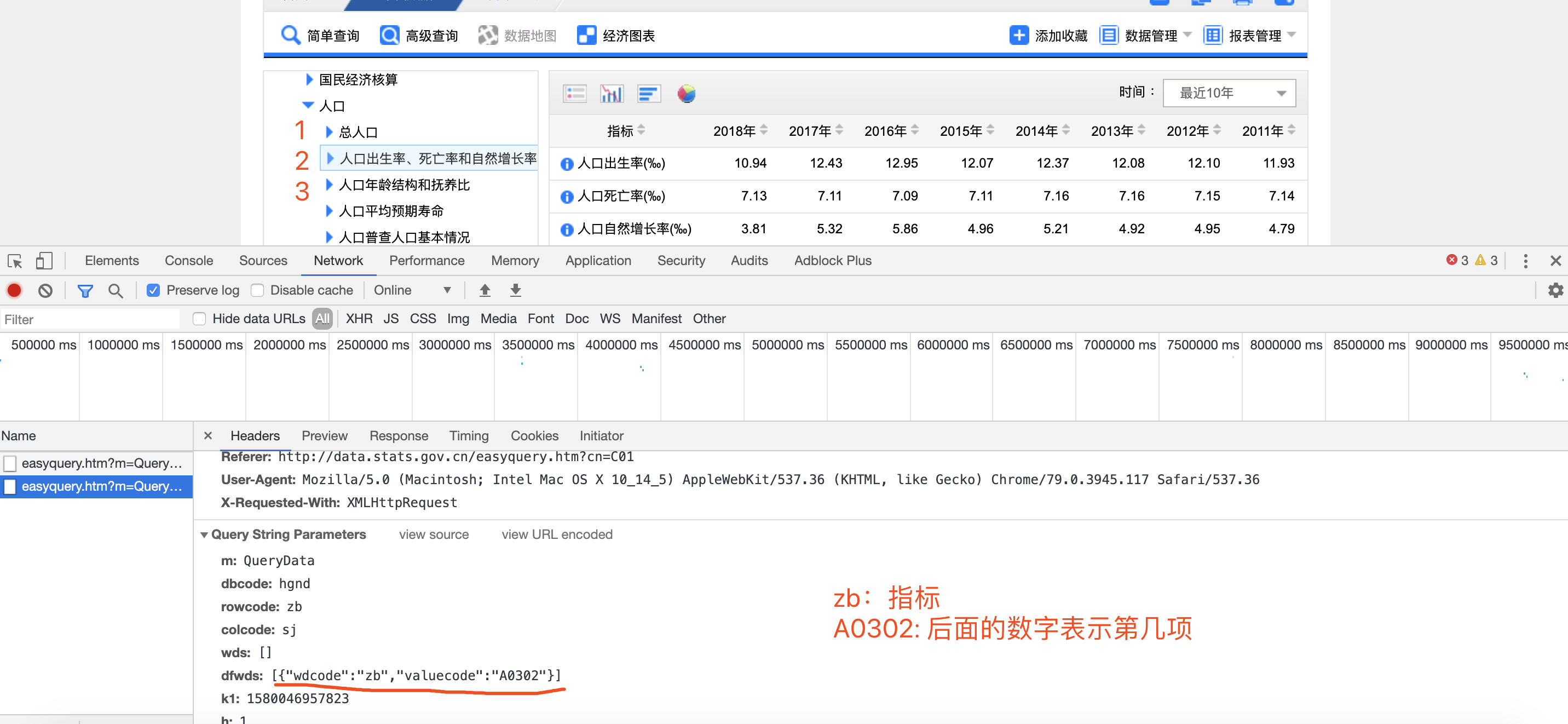Click the view source link

click(434, 534)
